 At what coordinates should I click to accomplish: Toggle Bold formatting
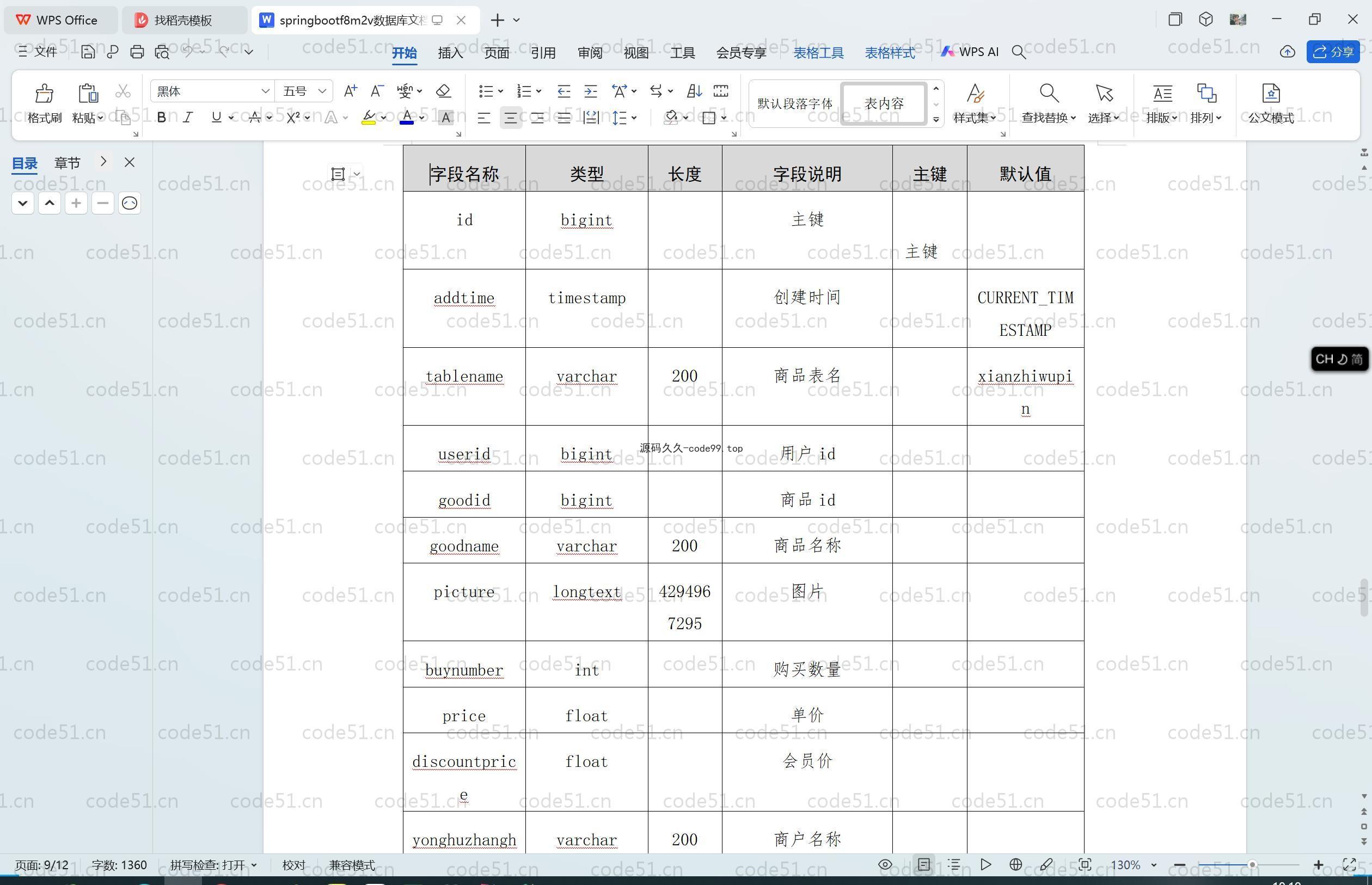pos(162,118)
